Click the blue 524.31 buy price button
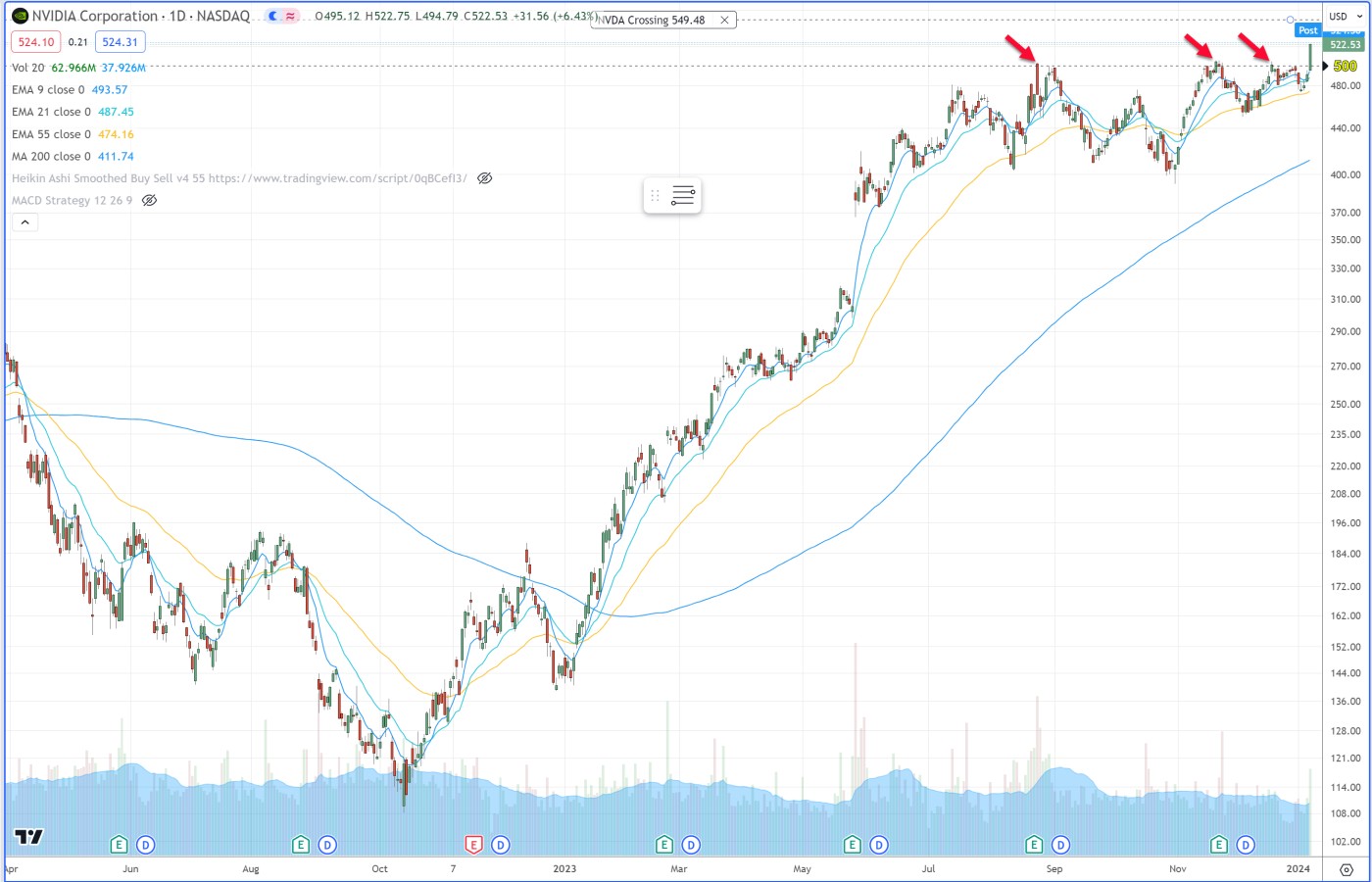Image resolution: width=1372 pixels, height=882 pixels. tap(121, 42)
